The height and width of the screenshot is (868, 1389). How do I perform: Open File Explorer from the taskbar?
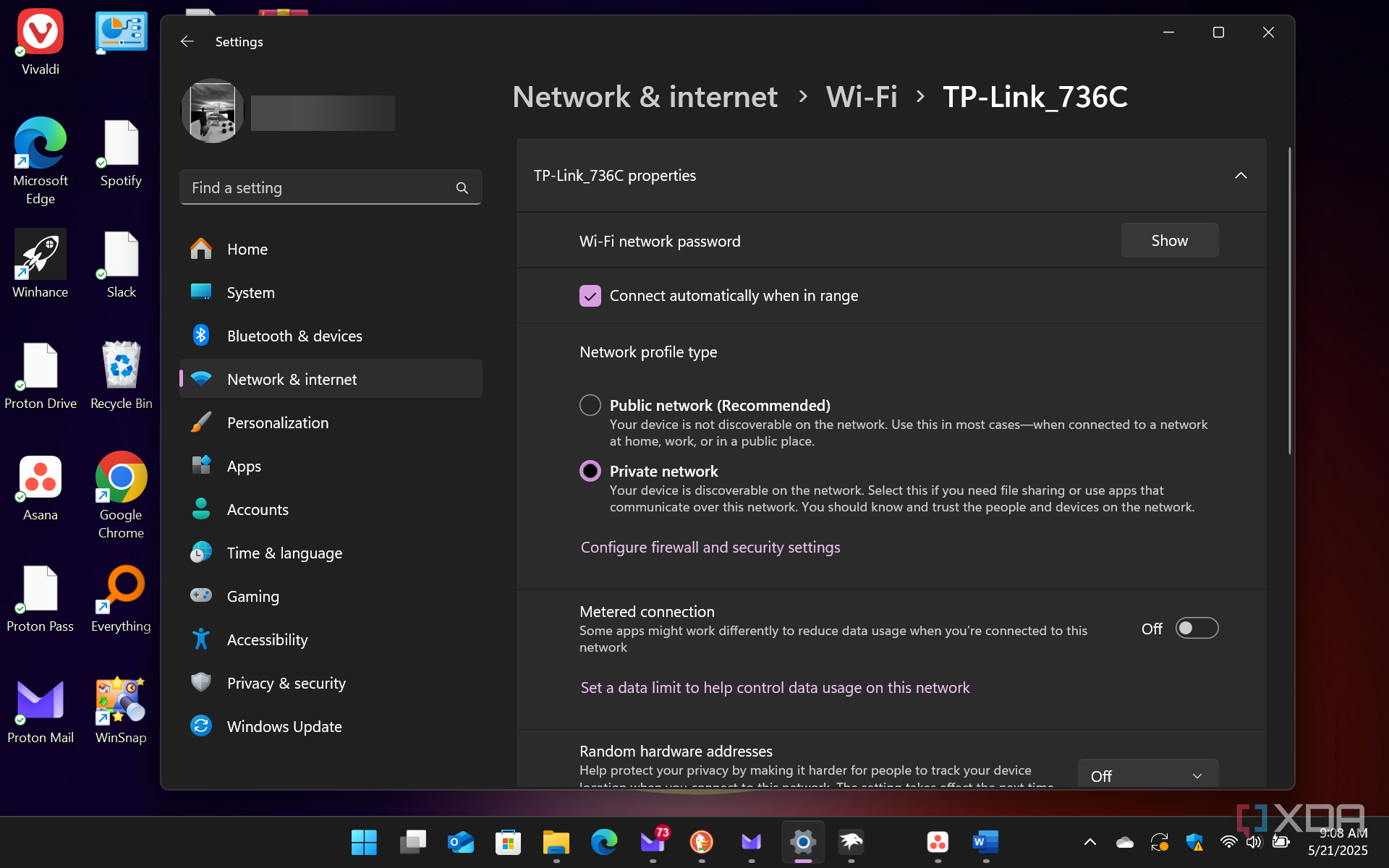556,842
